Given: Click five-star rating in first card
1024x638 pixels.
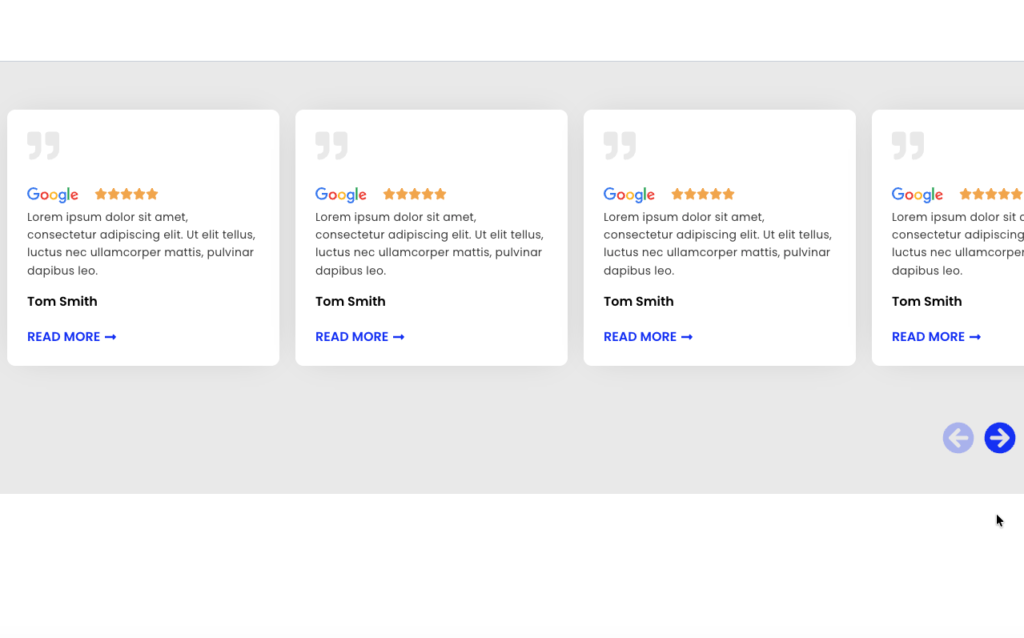Looking at the screenshot, I should coord(126,194).
